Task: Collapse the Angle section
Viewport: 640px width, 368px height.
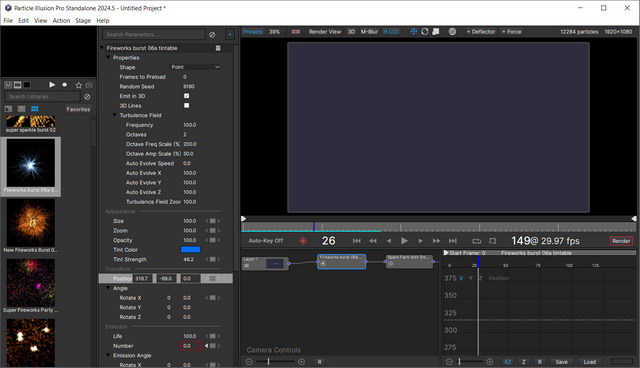Action: [x=109, y=288]
